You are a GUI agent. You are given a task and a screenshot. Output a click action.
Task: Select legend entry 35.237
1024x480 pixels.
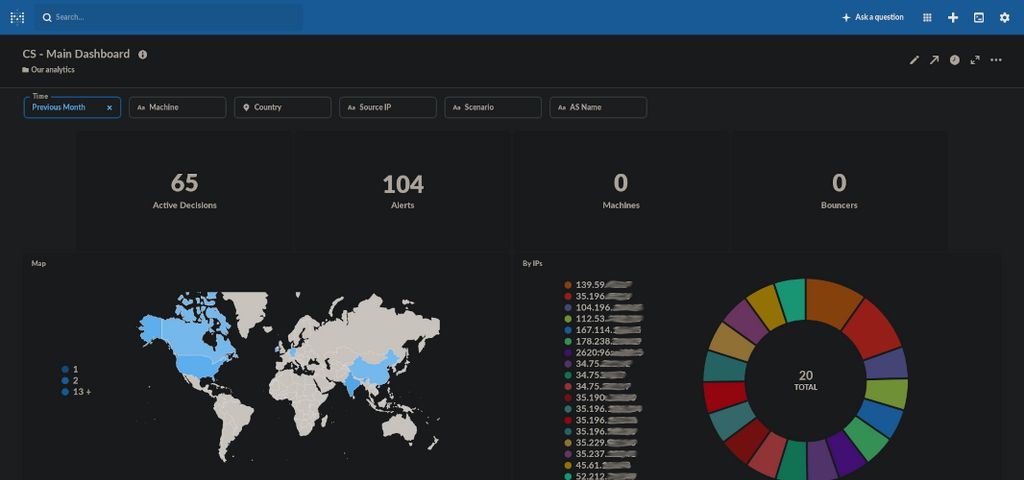click(x=601, y=454)
